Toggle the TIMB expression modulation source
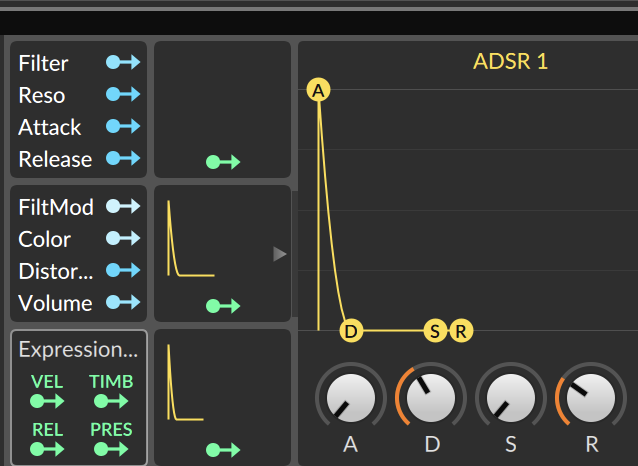 pyautogui.click(x=111, y=402)
